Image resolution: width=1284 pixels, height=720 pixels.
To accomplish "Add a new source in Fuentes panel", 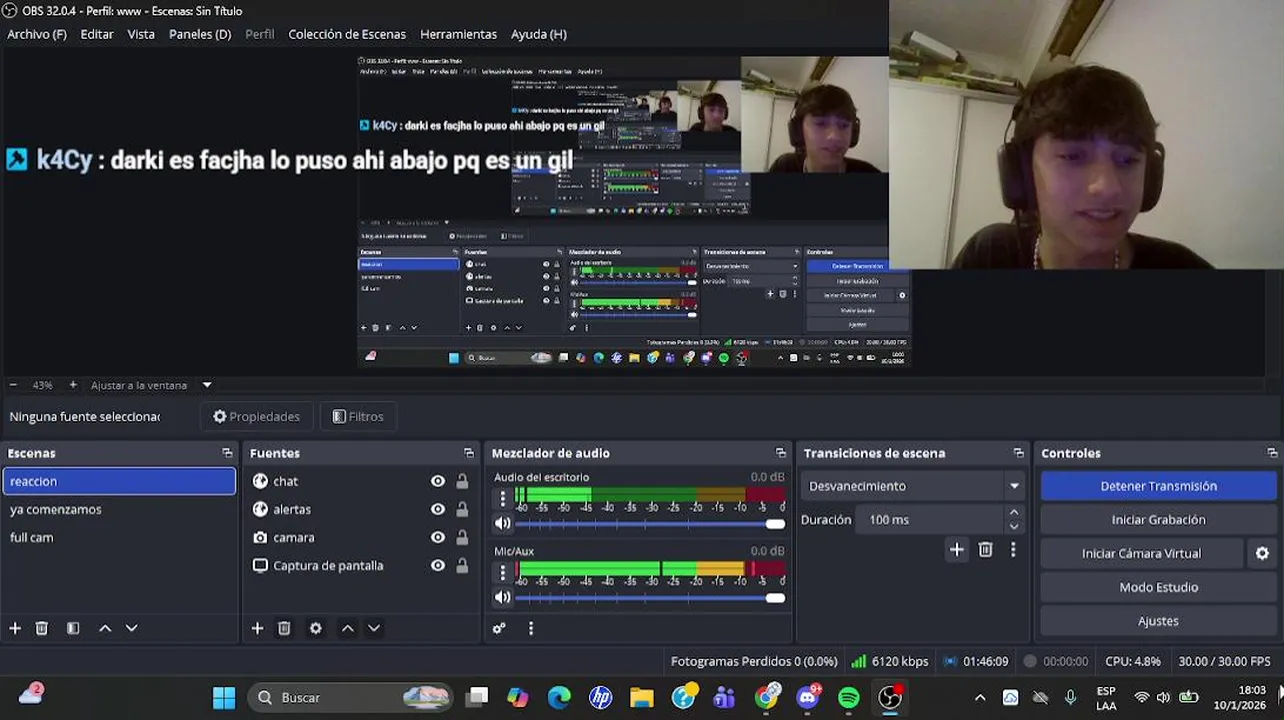I will pos(257,628).
